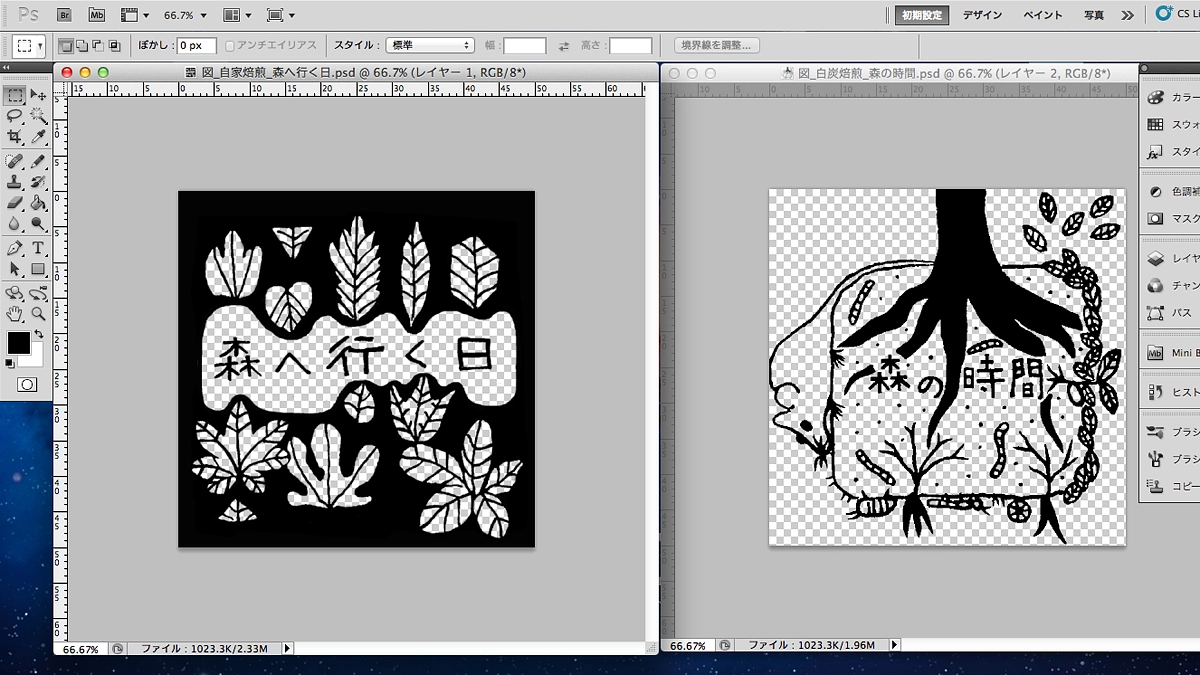Pick the Crop tool
Screen dimensions: 1200x675
(15, 137)
